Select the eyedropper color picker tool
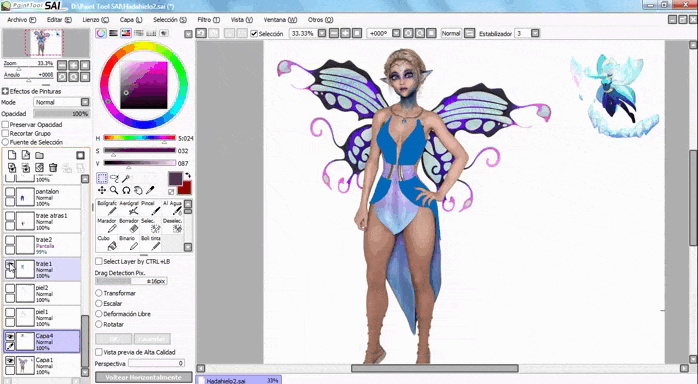This screenshot has width=698, height=384. (150, 190)
